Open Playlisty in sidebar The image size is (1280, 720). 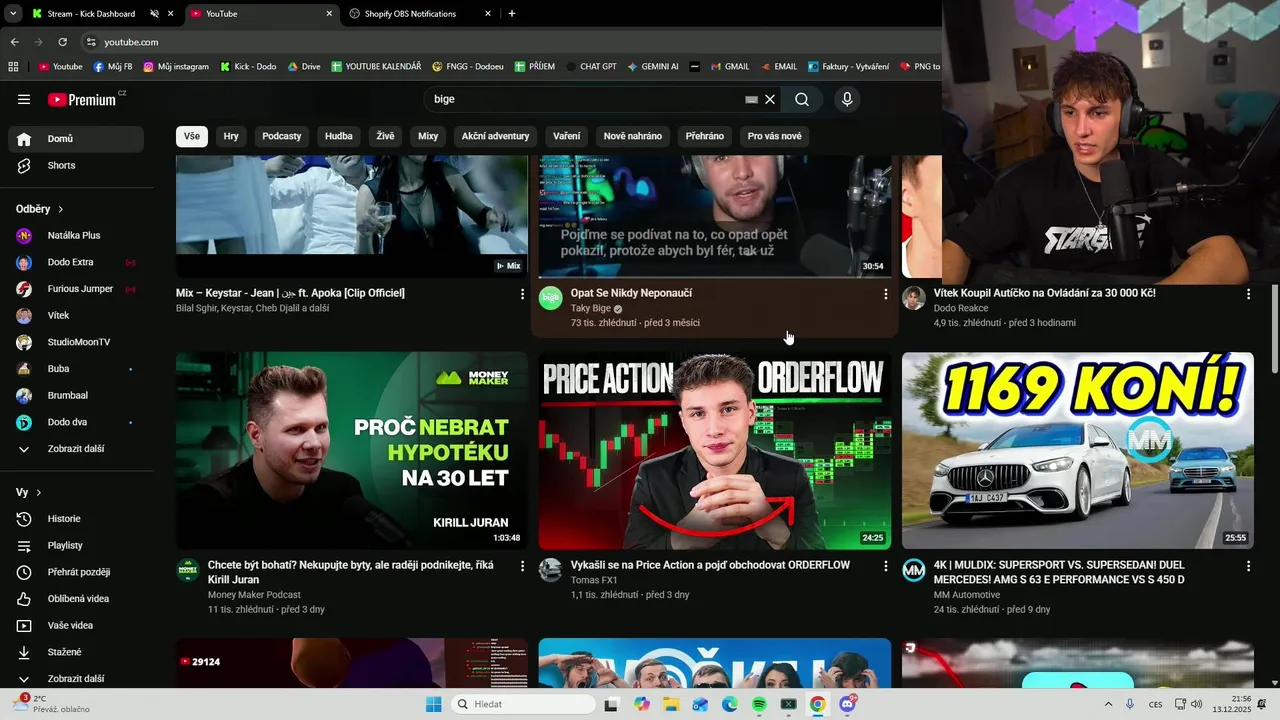76,546
